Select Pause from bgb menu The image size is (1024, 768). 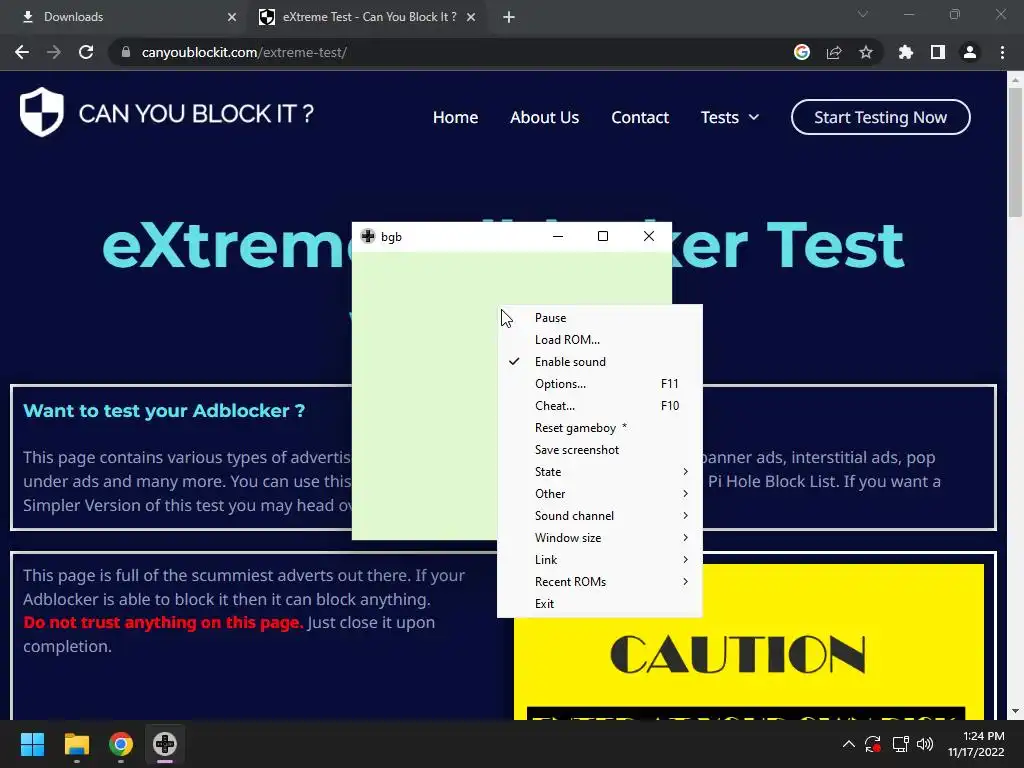(600, 318)
